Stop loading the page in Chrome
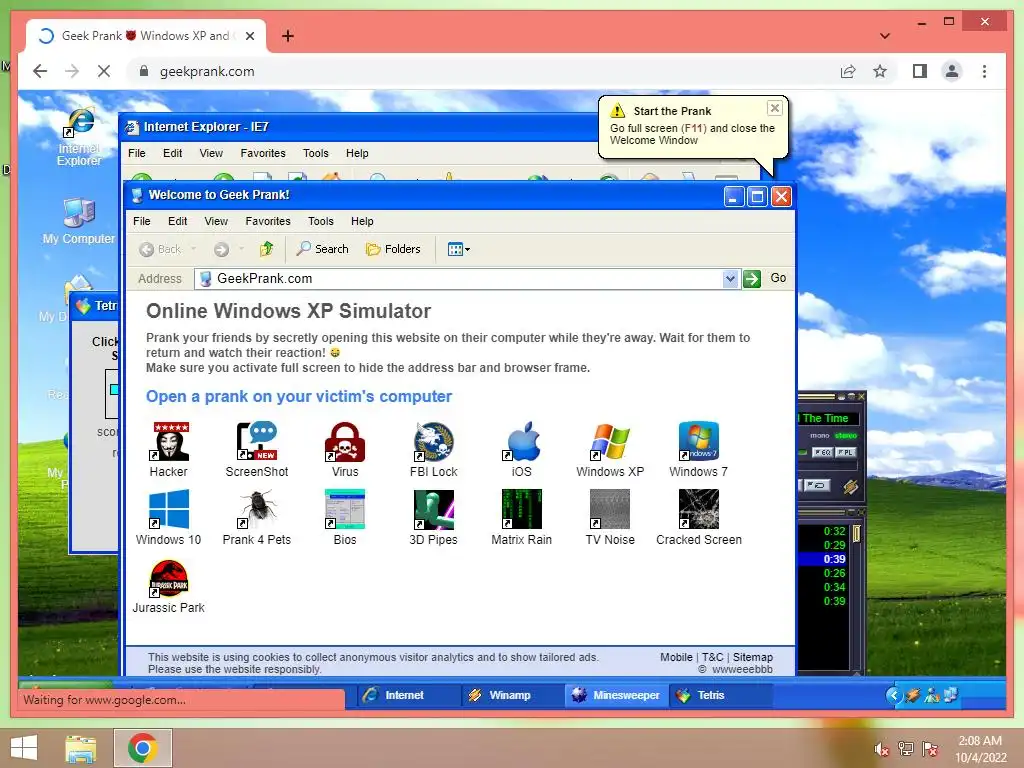The width and height of the screenshot is (1024, 768). click(x=104, y=71)
